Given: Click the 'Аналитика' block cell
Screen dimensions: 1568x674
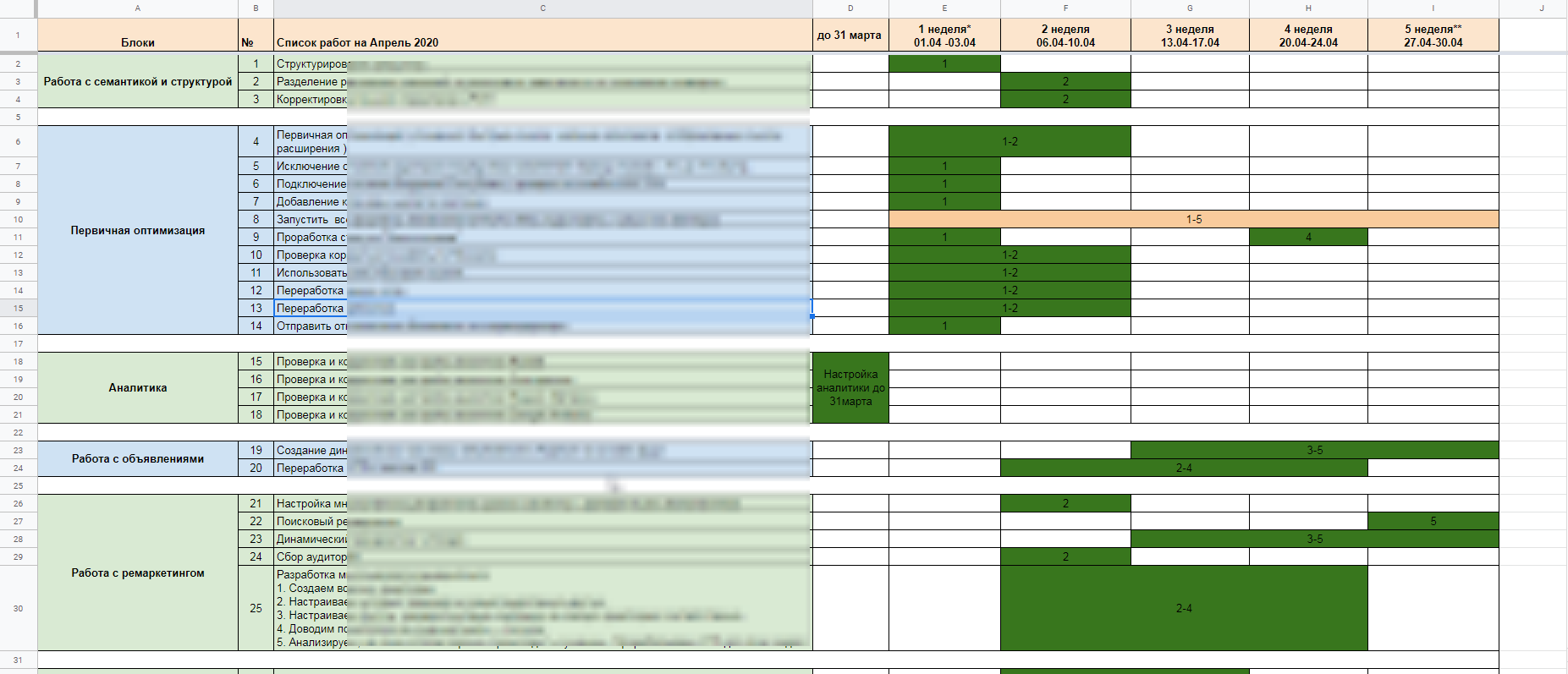Looking at the screenshot, I should 138,387.
